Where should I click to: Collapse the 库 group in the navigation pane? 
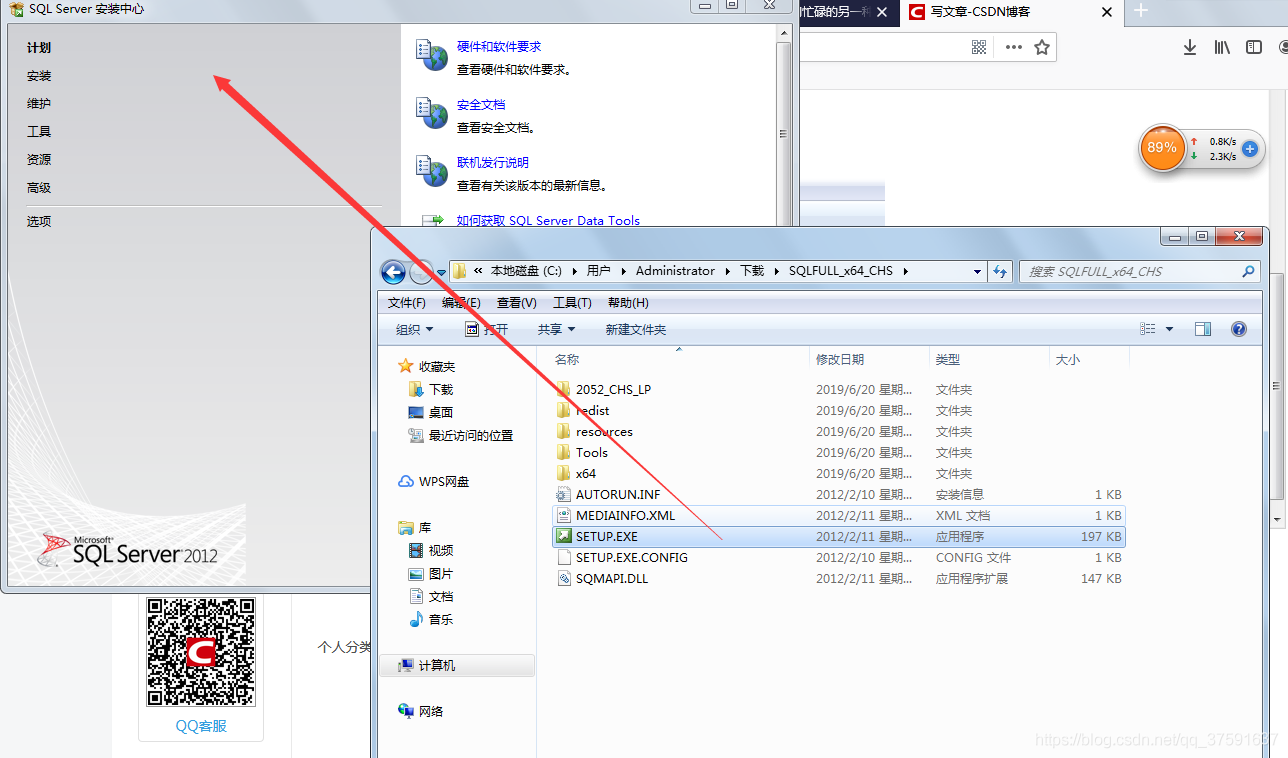(x=406, y=526)
